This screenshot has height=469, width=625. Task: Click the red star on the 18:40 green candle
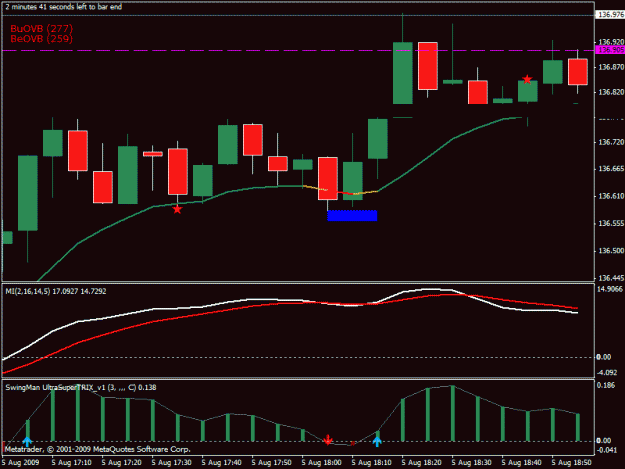point(527,79)
